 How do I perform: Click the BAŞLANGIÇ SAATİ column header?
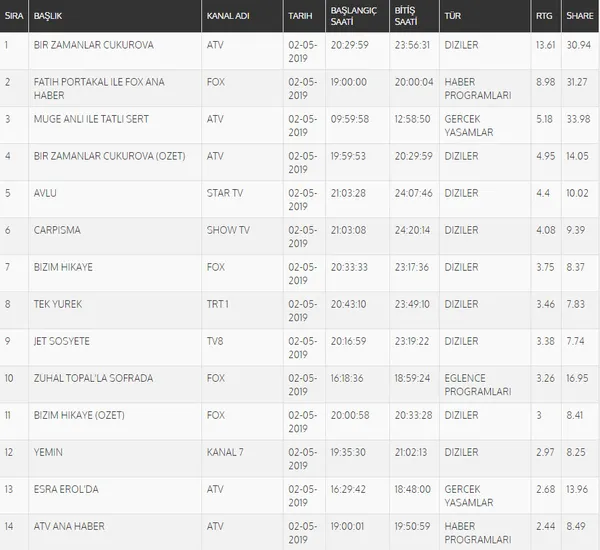coord(357,16)
